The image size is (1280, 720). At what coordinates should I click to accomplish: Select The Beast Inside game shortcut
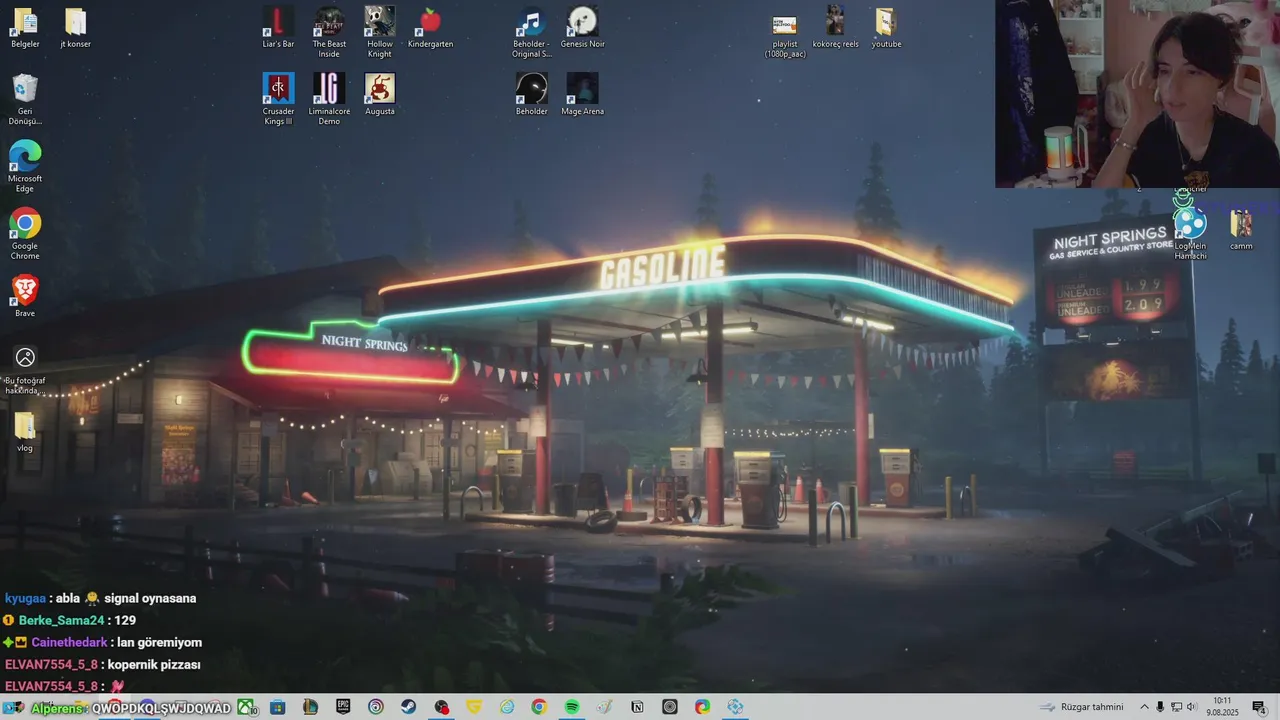[x=329, y=33]
